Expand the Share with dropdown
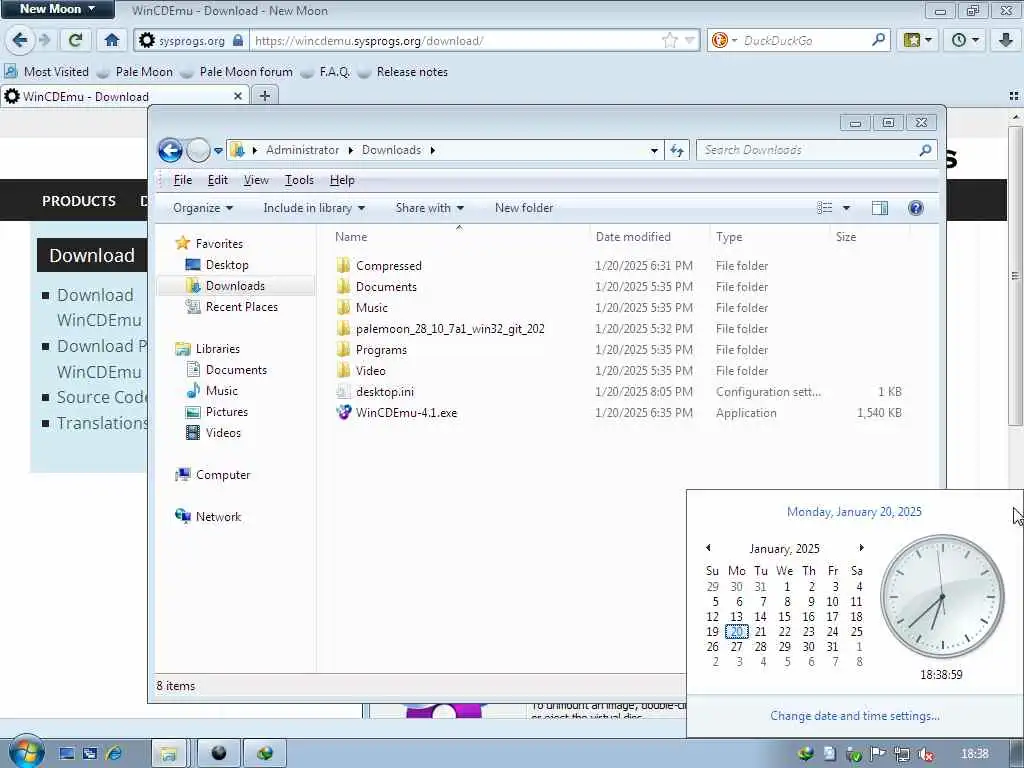This screenshot has height=768, width=1024. tap(430, 208)
